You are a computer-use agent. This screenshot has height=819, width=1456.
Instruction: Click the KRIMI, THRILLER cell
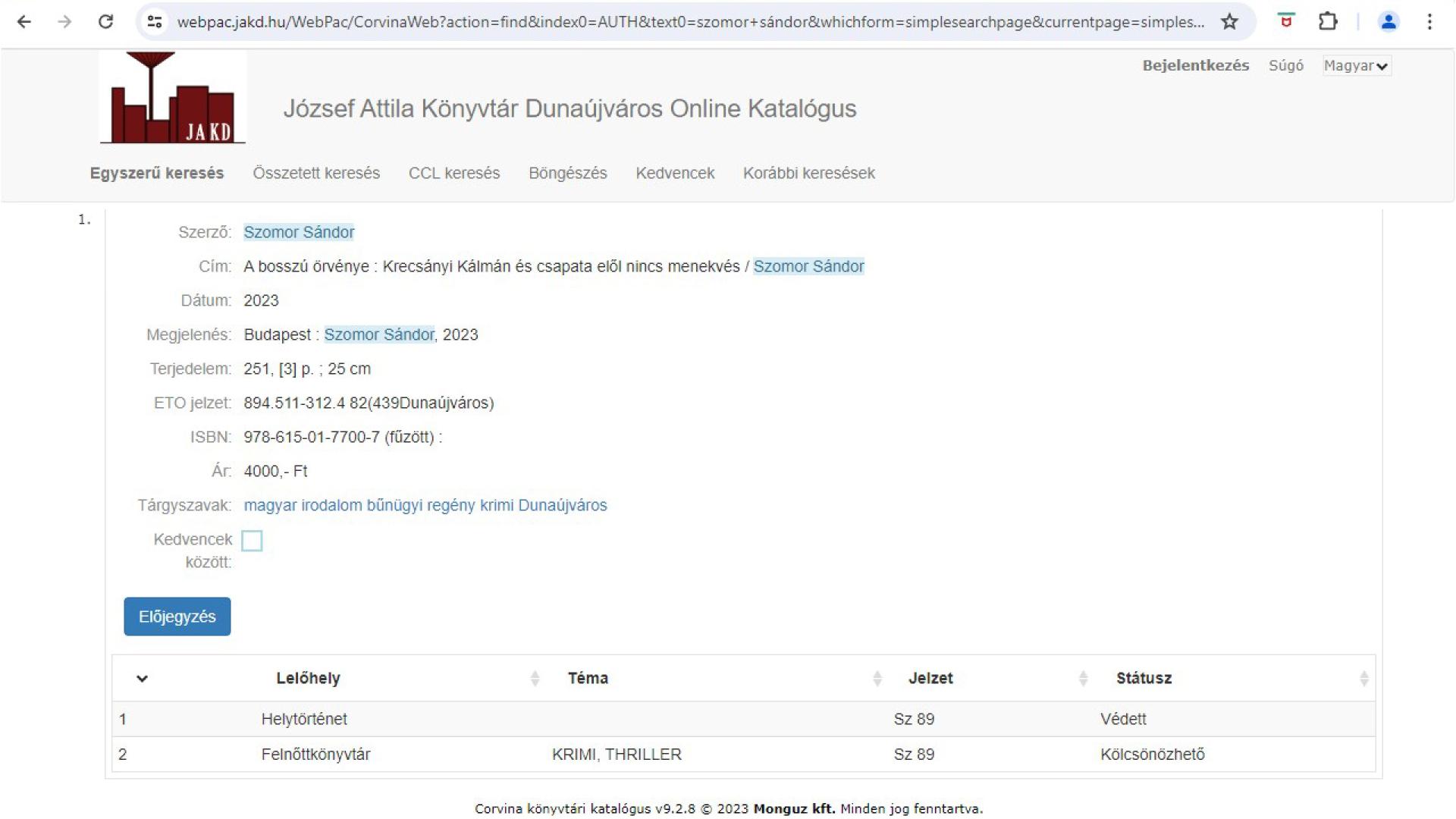(x=617, y=755)
